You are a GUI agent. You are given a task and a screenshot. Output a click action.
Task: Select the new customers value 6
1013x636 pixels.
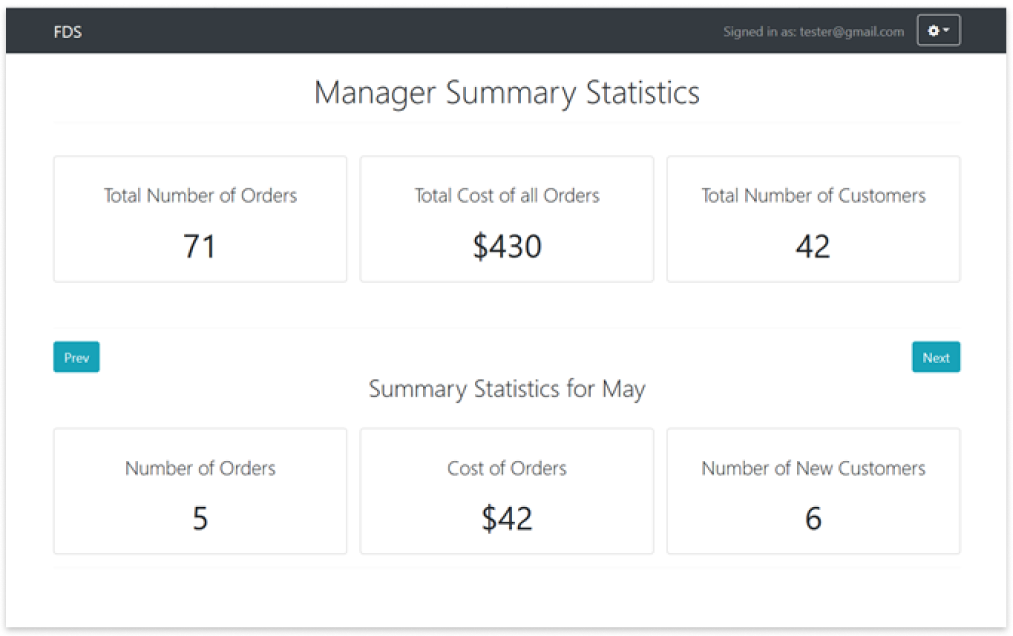coord(813,518)
